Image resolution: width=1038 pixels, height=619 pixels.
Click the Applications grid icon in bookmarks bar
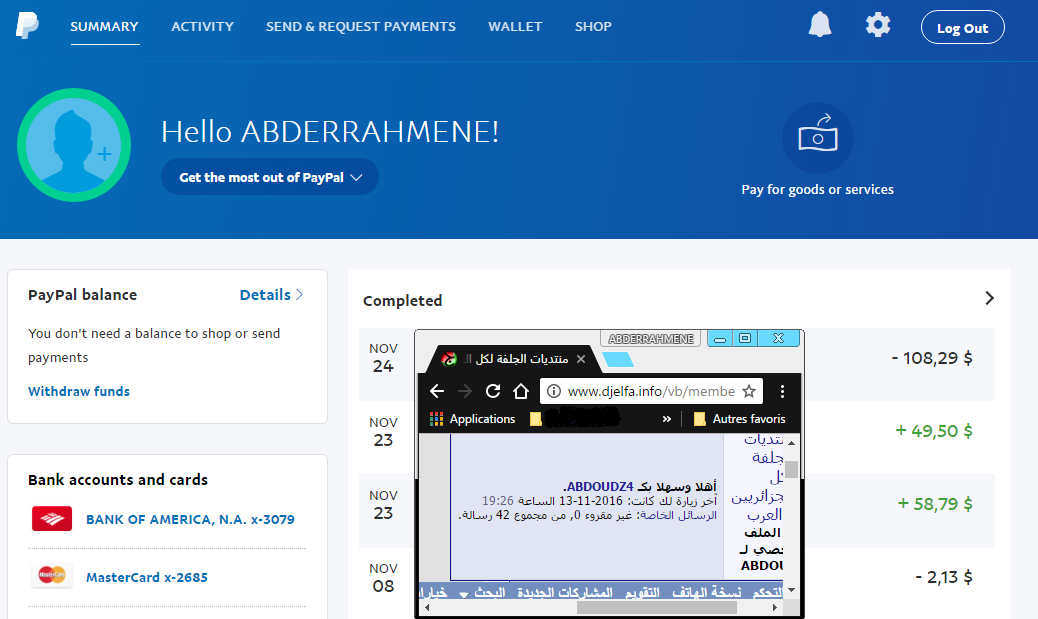436,419
